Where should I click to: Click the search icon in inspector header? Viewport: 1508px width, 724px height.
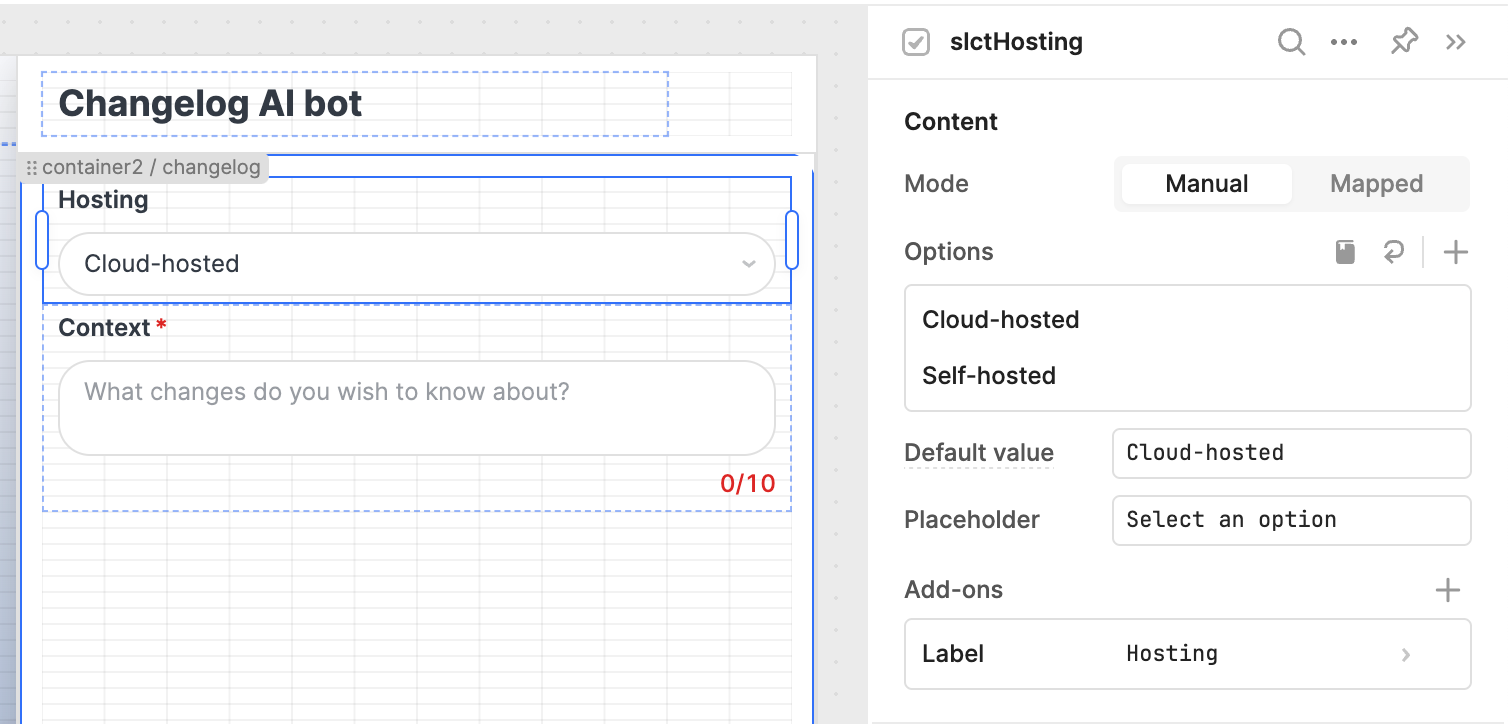pos(1291,42)
